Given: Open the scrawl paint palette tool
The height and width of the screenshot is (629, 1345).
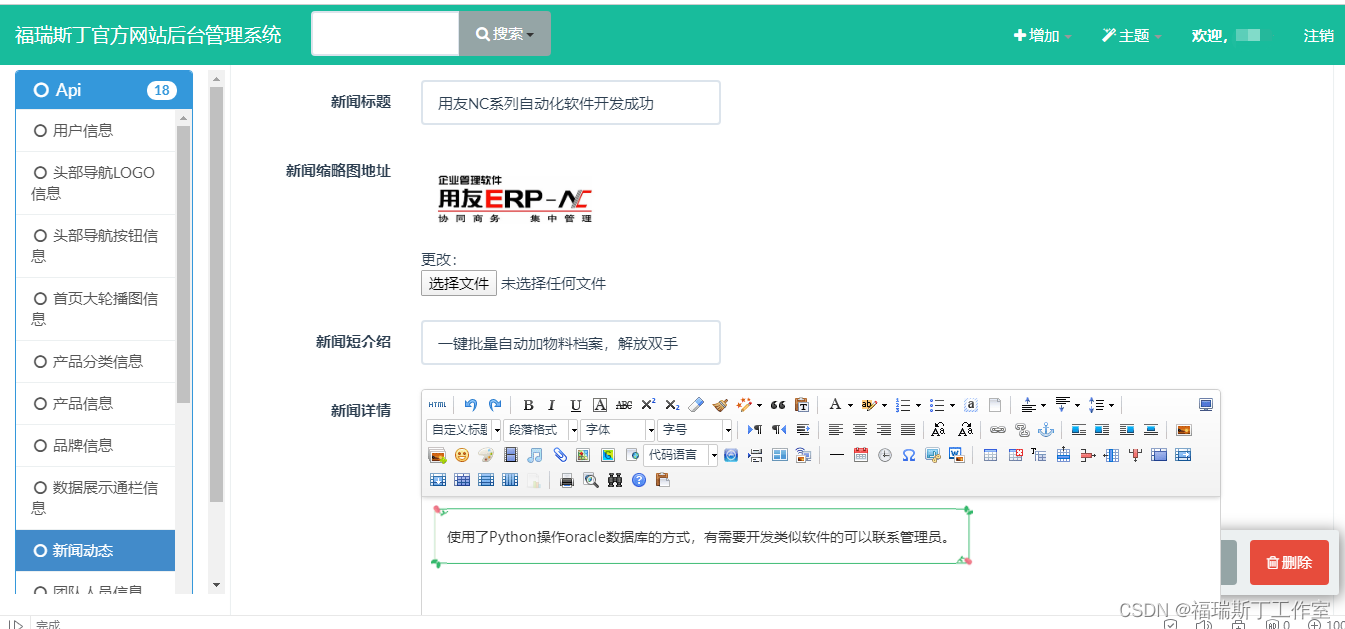Looking at the screenshot, I should pyautogui.click(x=485, y=455).
